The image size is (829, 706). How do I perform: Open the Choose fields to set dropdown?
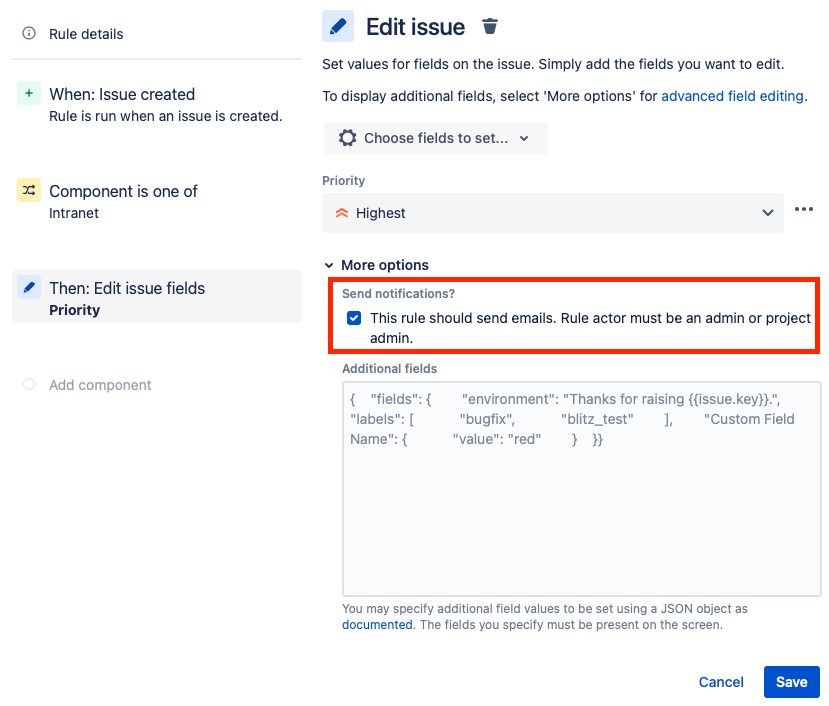[x=435, y=137]
